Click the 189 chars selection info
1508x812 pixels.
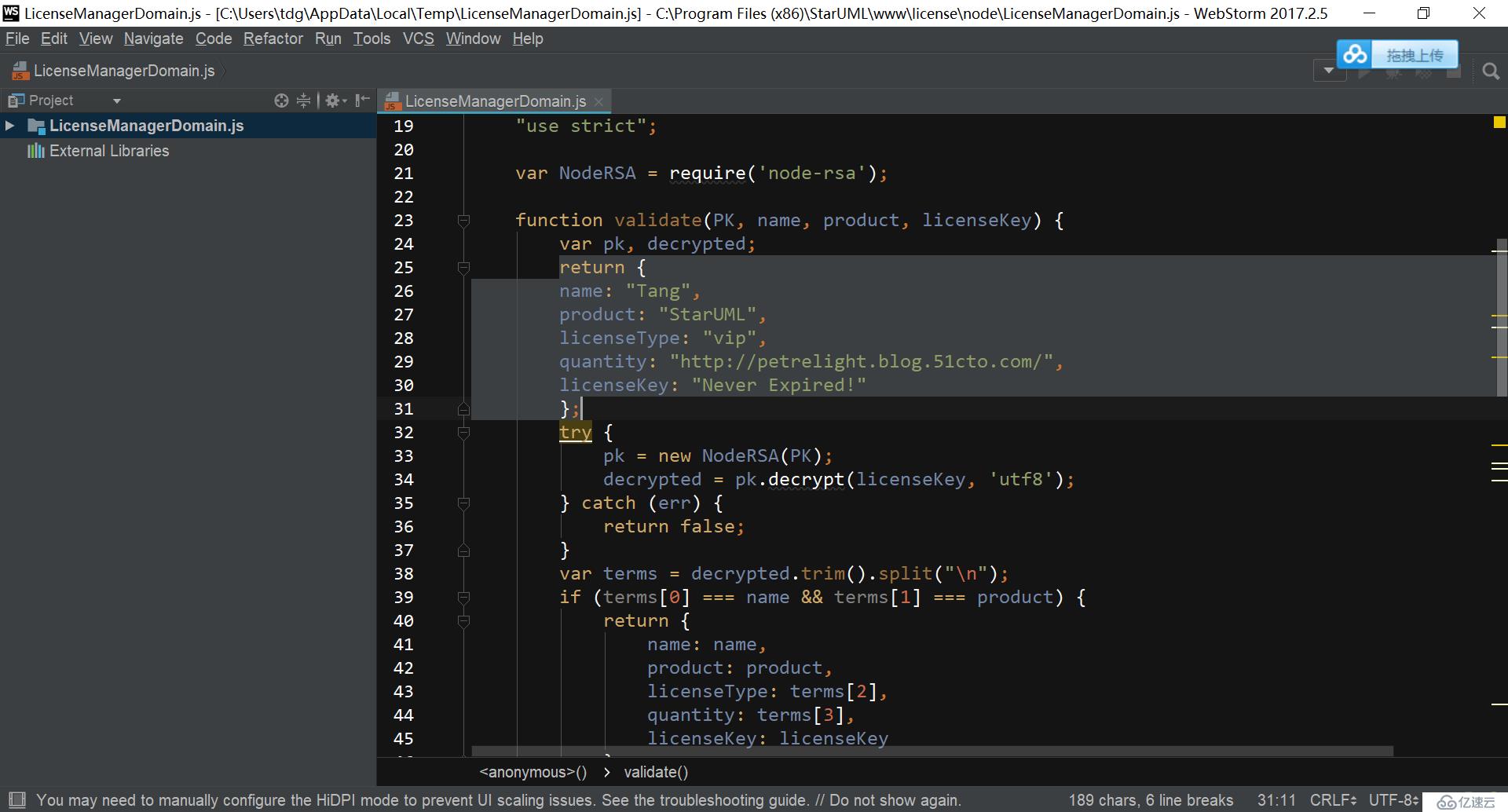(x=1151, y=800)
